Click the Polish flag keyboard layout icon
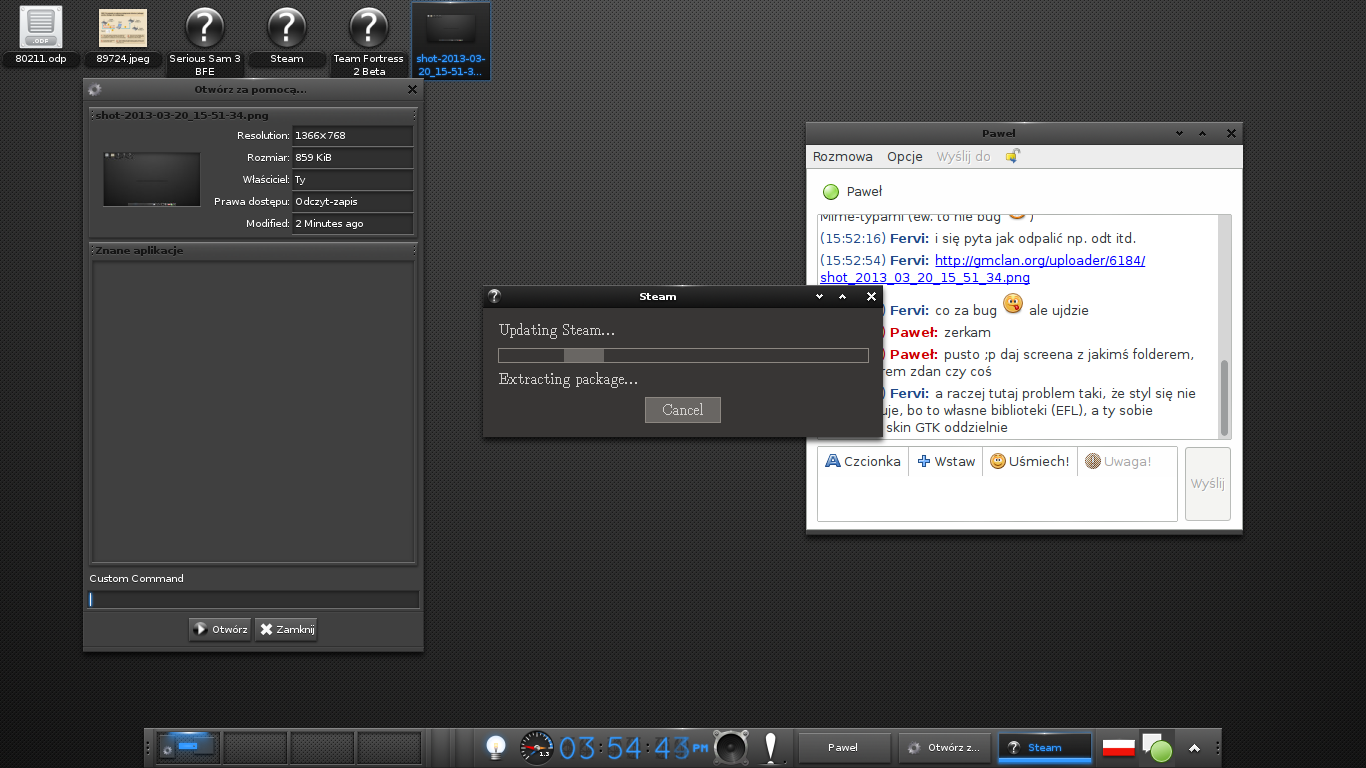Image resolution: width=1366 pixels, height=768 pixels. point(1118,747)
